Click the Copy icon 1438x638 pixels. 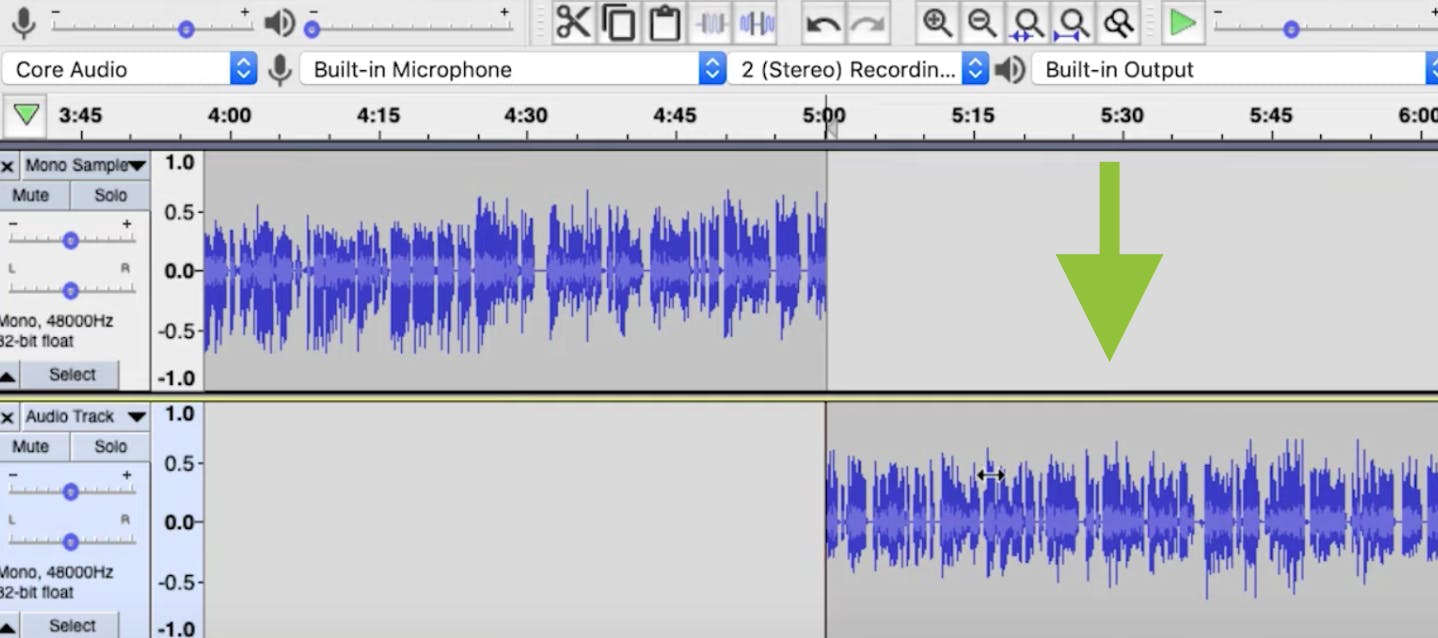tap(617, 22)
